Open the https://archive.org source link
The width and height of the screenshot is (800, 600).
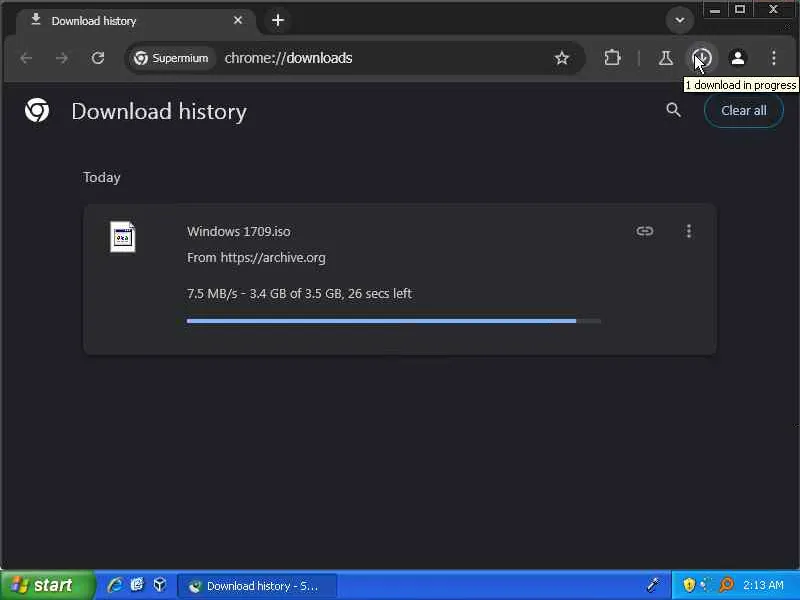coord(273,258)
